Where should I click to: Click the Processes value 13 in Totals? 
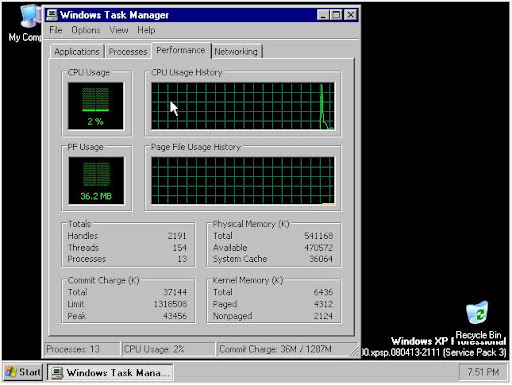click(182, 259)
